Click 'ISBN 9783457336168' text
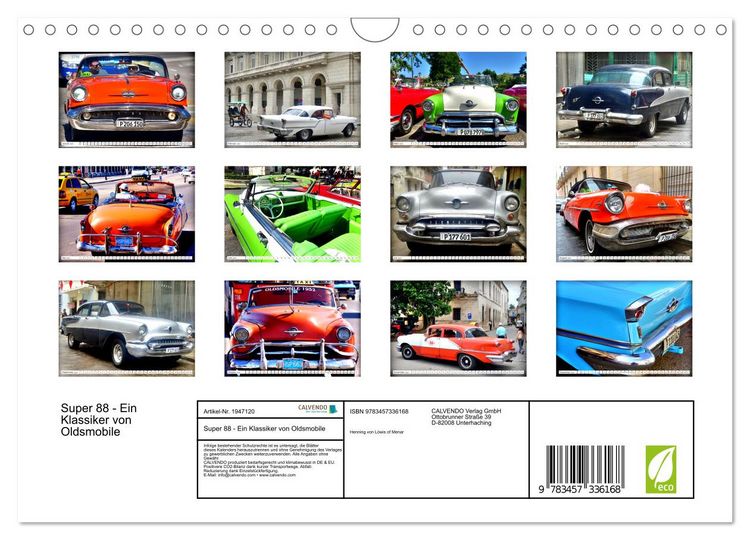Screen dimensions: 750x540 click(x=379, y=411)
